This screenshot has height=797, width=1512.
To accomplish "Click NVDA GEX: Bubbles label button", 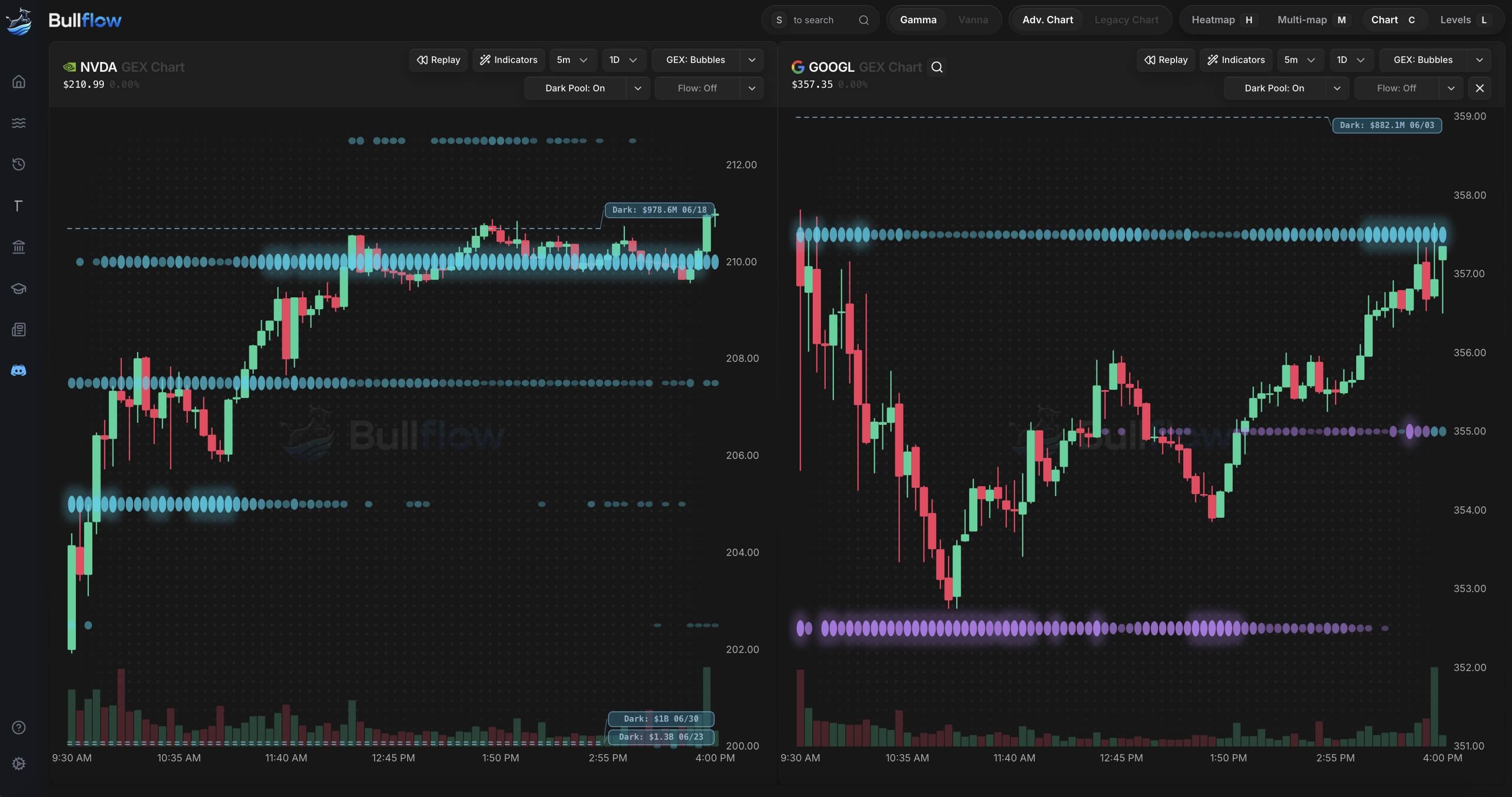I will click(x=696, y=60).
